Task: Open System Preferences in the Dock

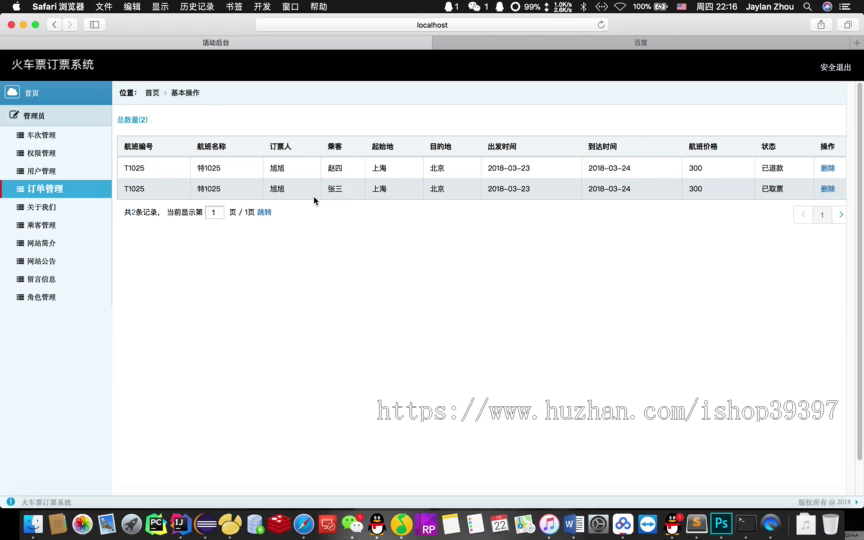Action: coord(598,524)
